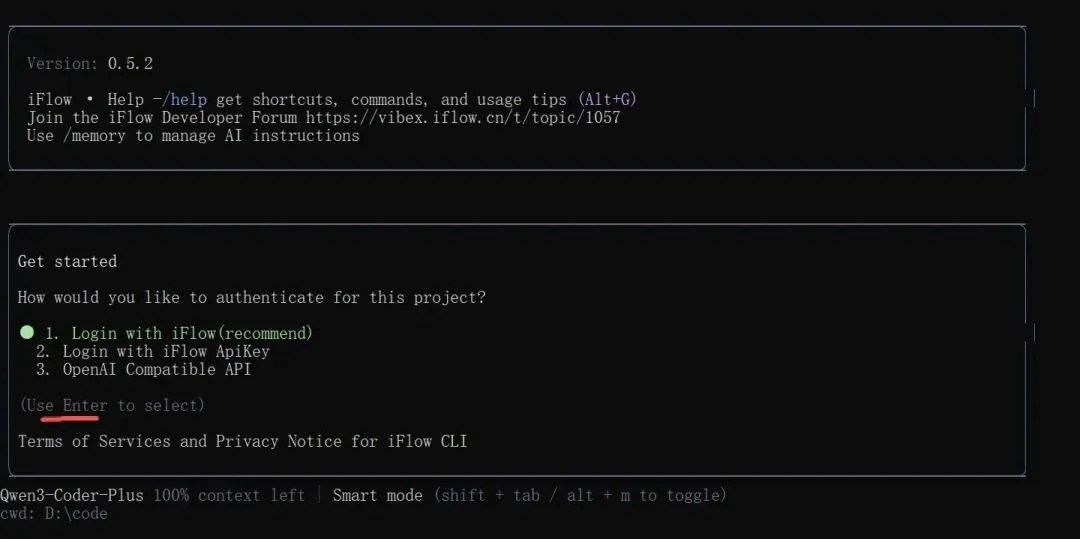Click the Version 0.5.2 label

click(90, 63)
